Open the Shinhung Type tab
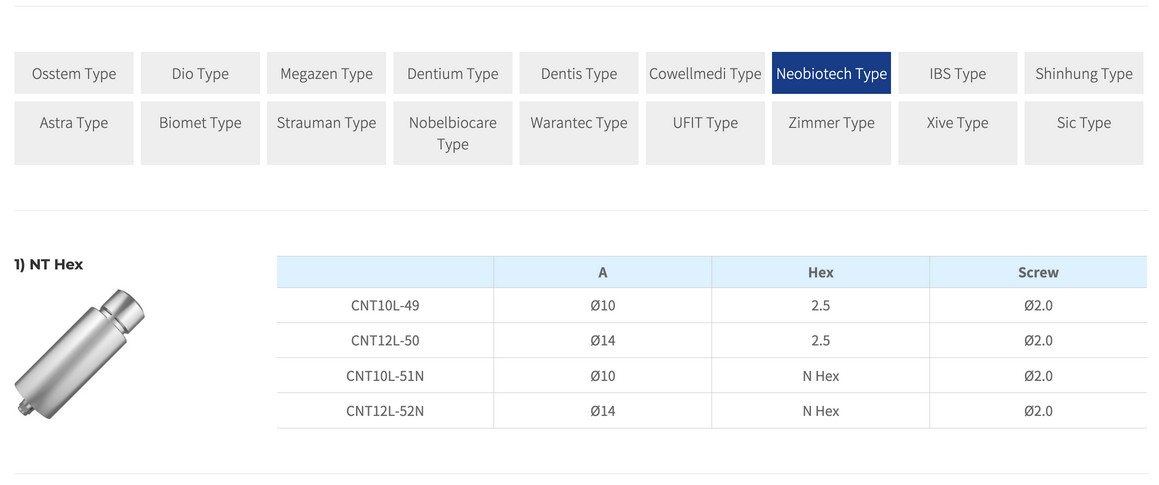This screenshot has height=485, width=1159. (x=1083, y=73)
